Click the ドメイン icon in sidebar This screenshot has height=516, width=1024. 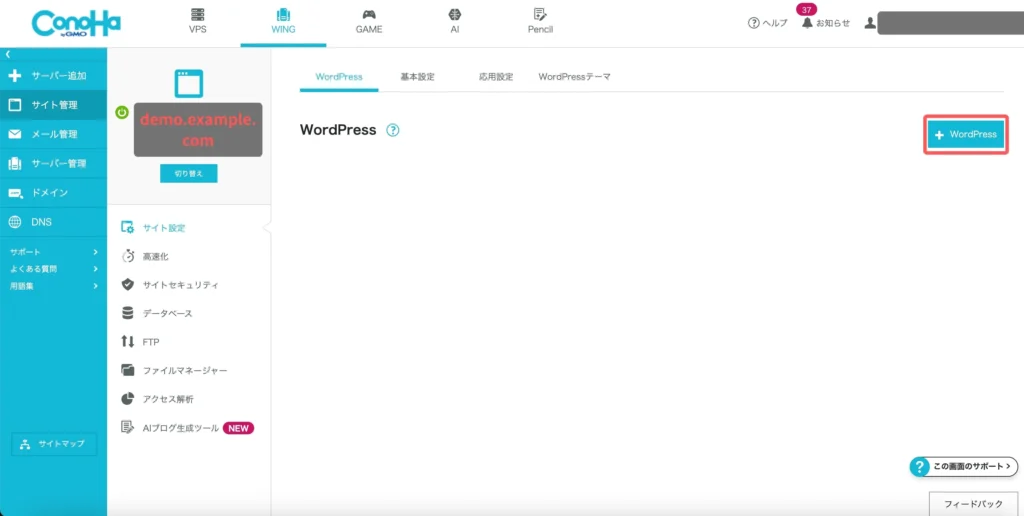[x=15, y=193]
